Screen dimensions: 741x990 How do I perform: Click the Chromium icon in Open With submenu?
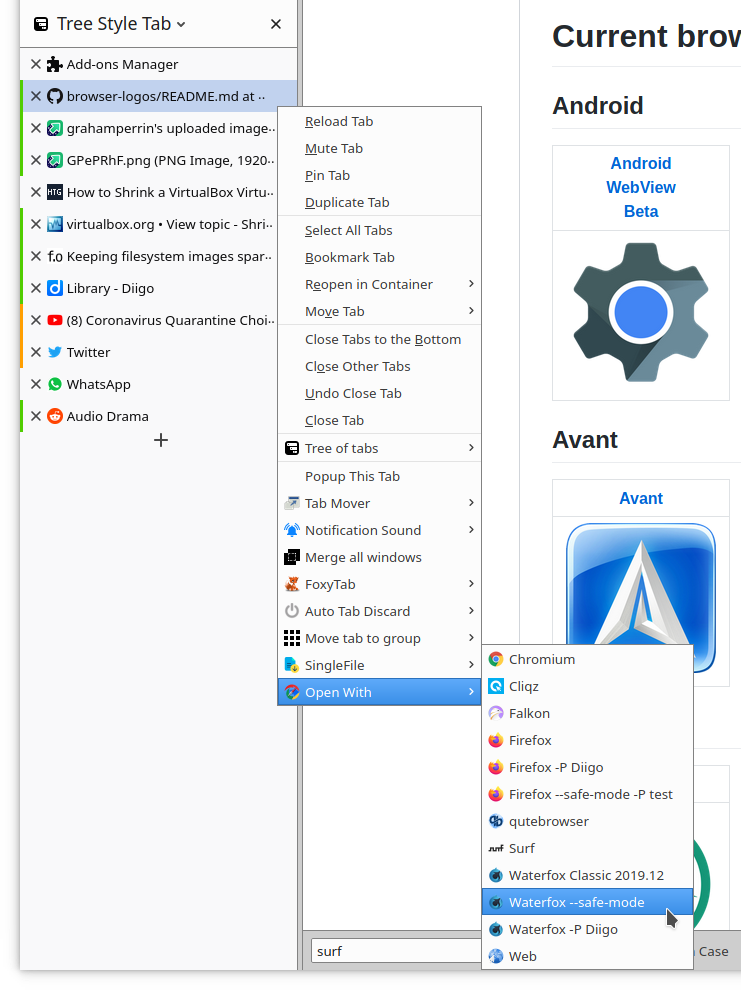tap(496, 659)
